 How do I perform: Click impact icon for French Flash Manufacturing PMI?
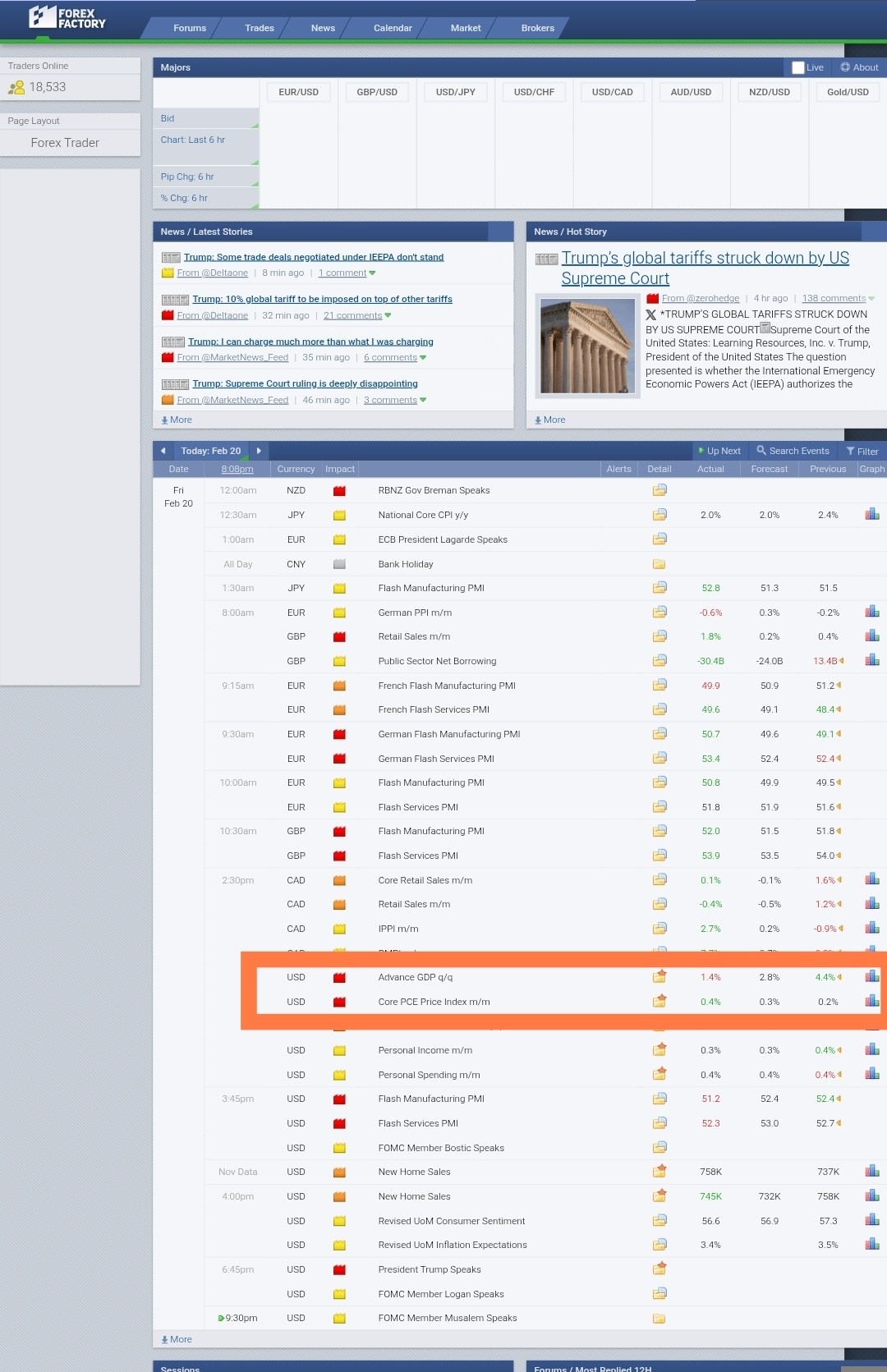click(339, 686)
